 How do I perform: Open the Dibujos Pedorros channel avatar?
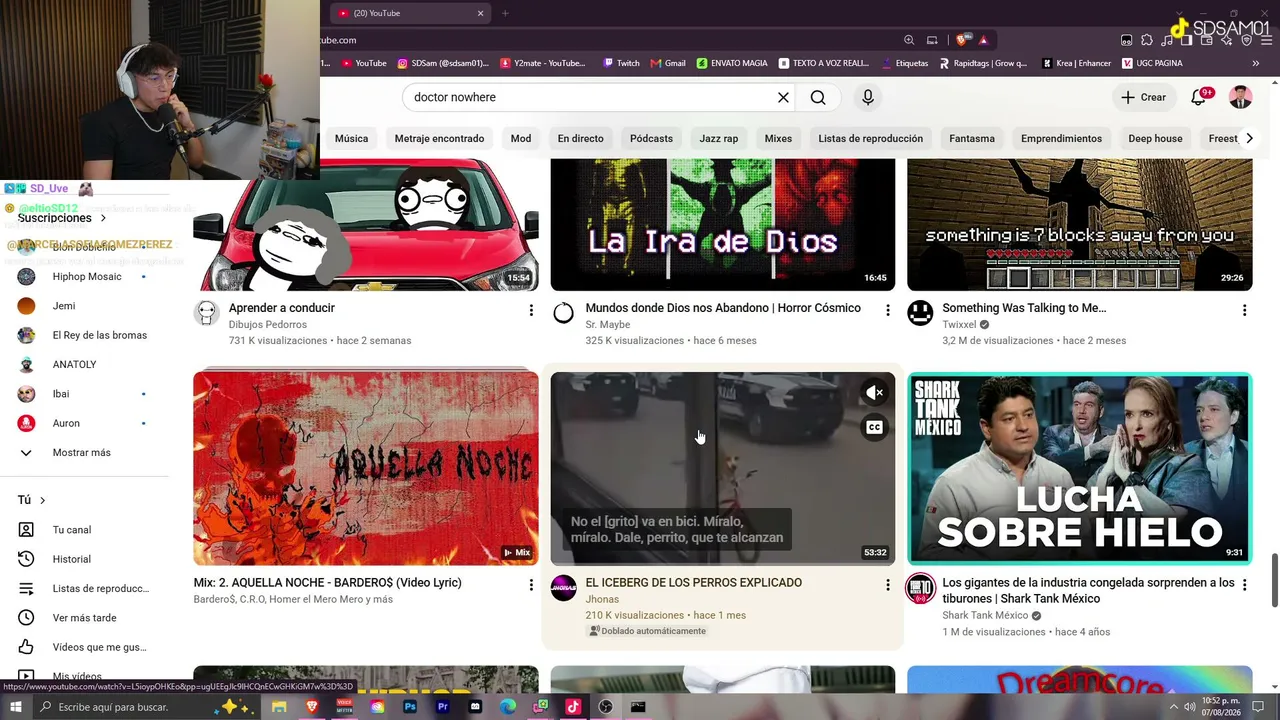click(x=207, y=313)
